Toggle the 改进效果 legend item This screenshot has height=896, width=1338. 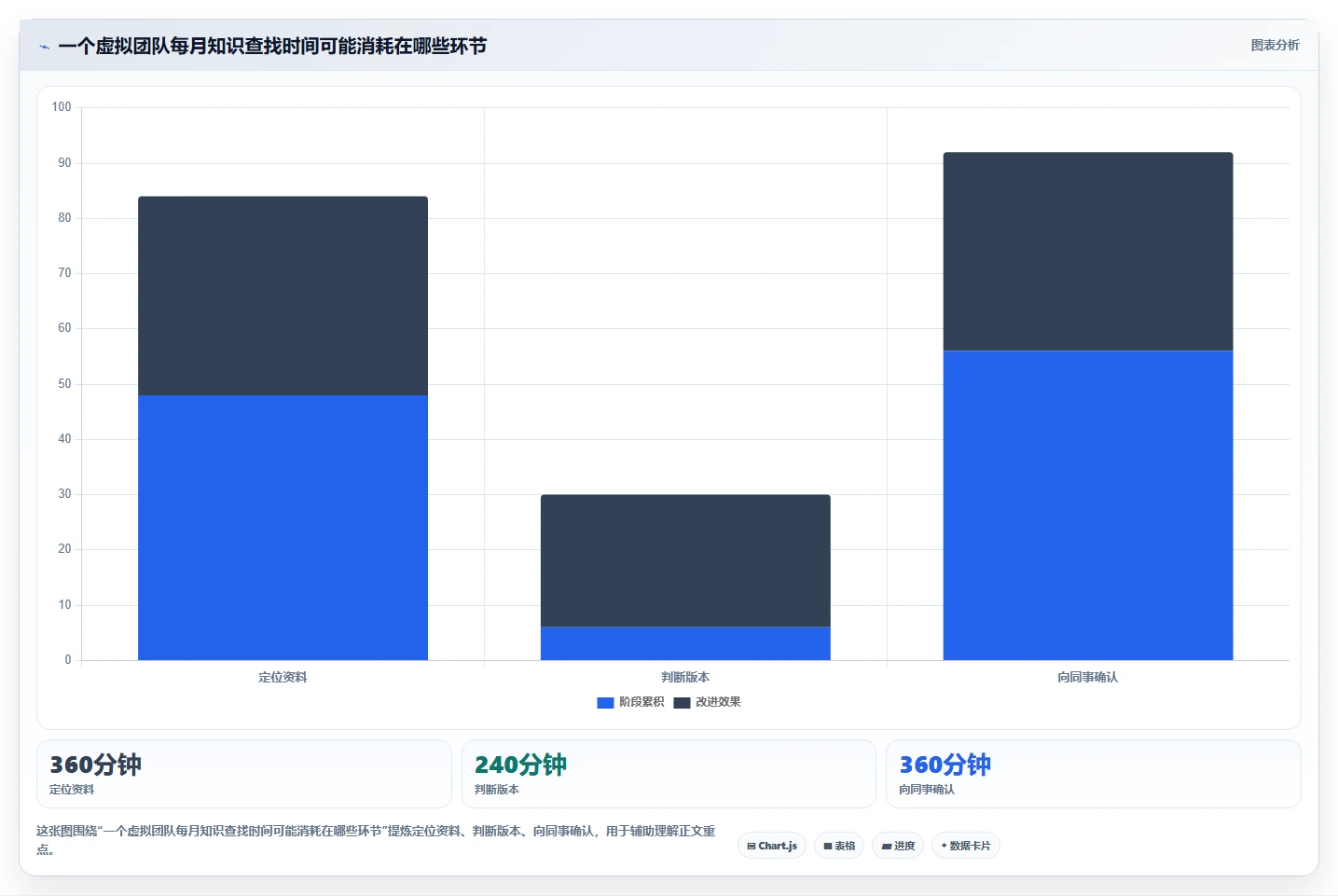point(707,702)
